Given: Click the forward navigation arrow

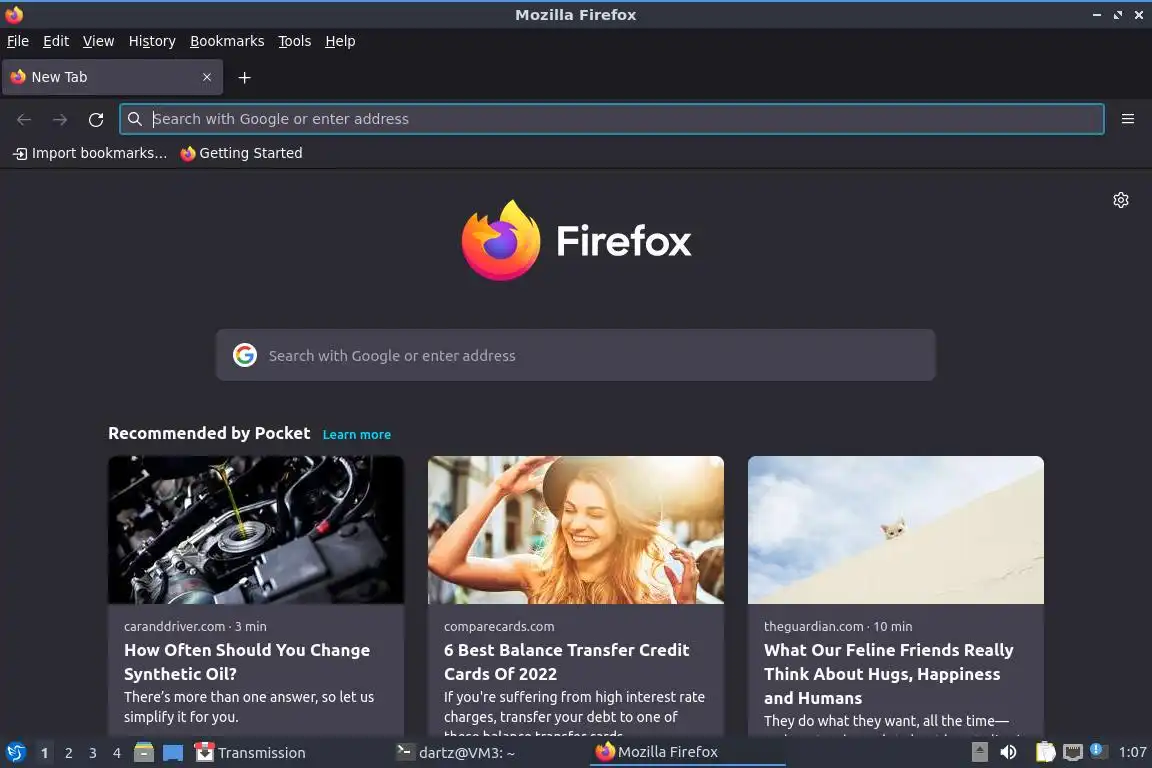Looking at the screenshot, I should pyautogui.click(x=60, y=119).
